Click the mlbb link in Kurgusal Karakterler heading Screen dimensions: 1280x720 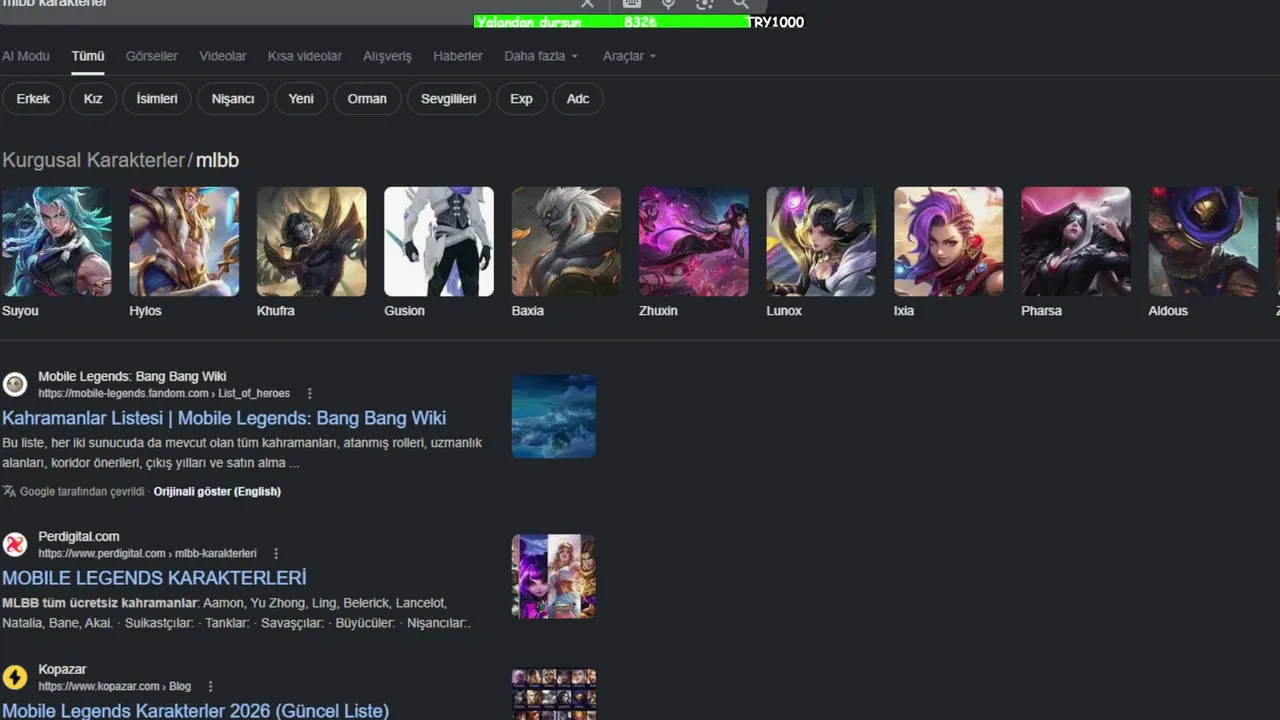point(217,160)
